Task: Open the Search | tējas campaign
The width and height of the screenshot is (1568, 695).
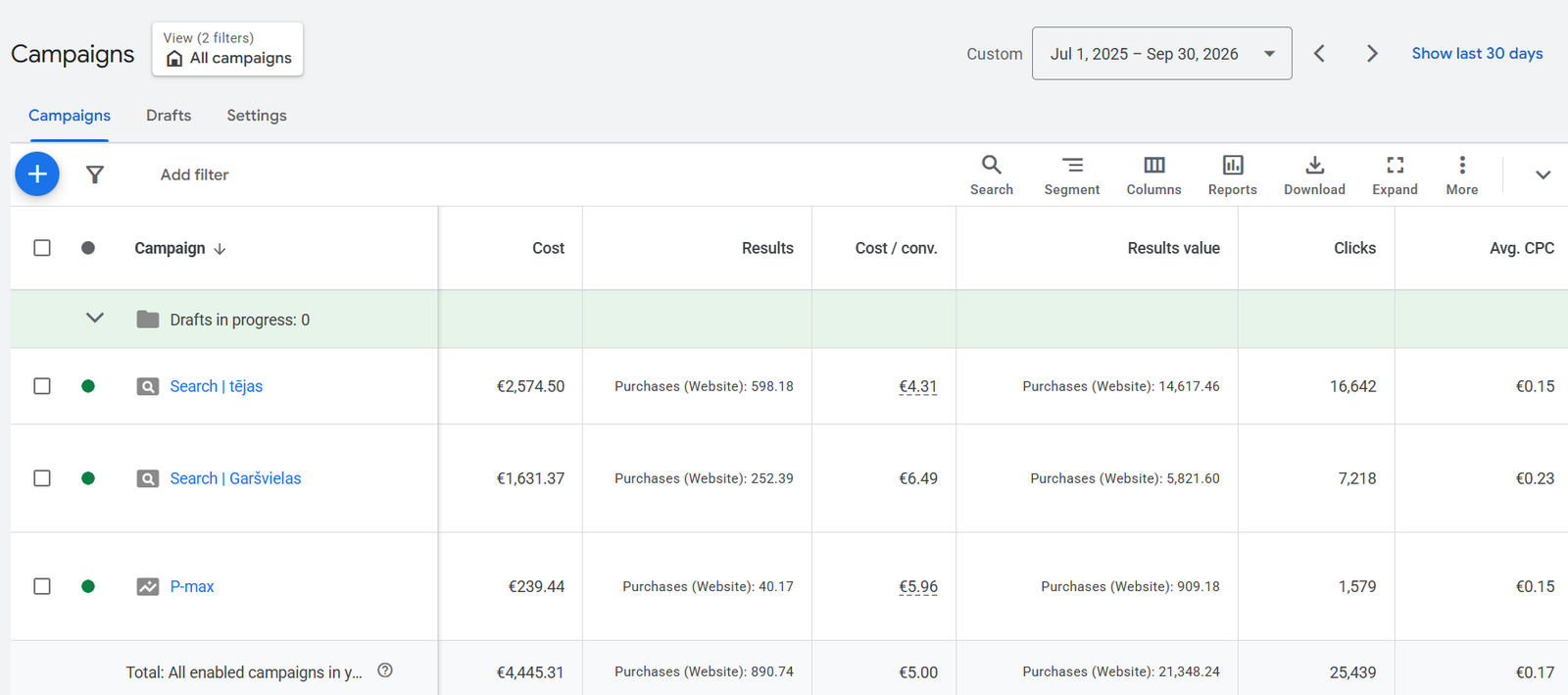Action: click(x=217, y=386)
